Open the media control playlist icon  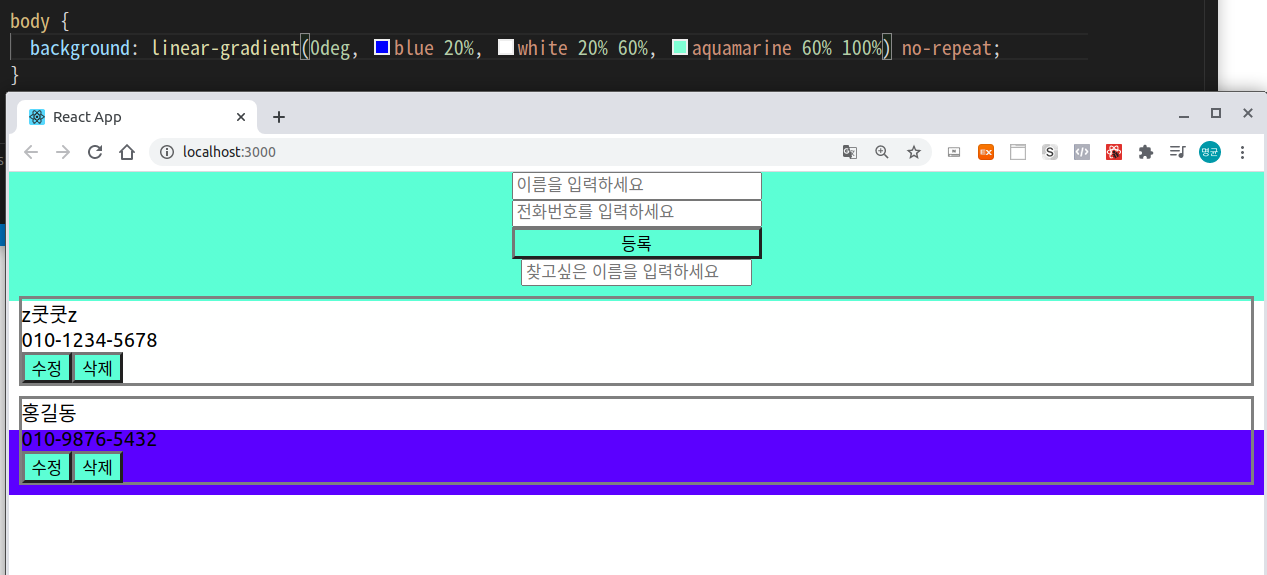[x=1178, y=152]
